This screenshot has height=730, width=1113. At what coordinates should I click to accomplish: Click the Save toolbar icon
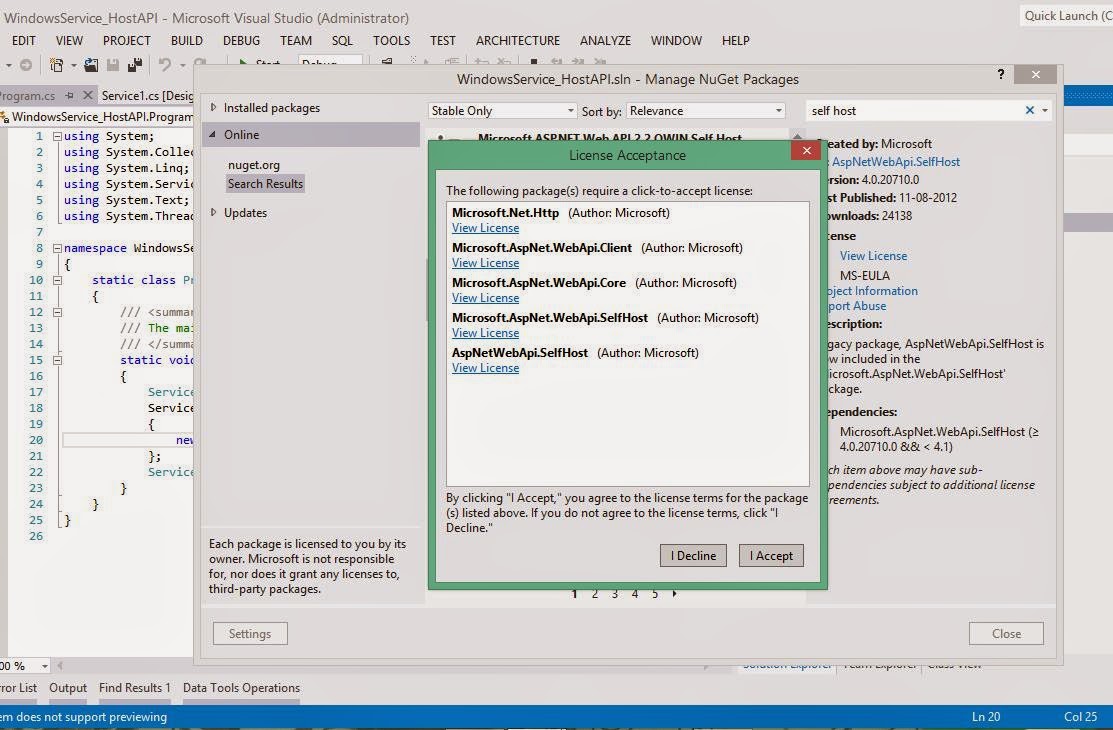[x=112, y=65]
